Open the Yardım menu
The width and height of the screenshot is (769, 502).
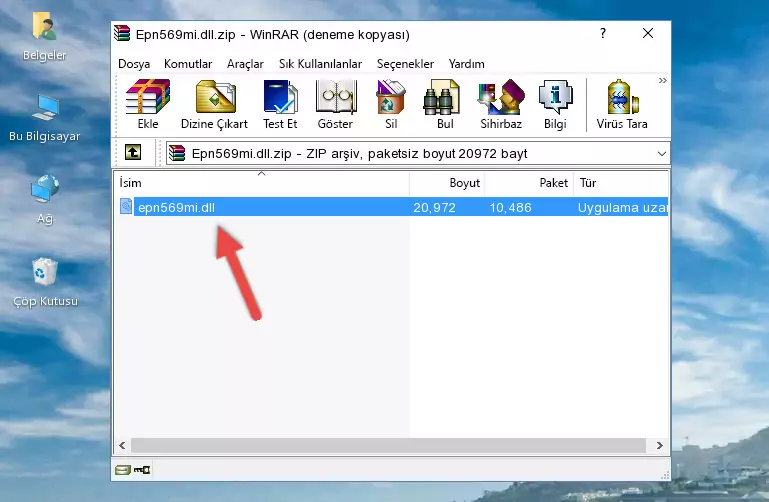click(466, 64)
